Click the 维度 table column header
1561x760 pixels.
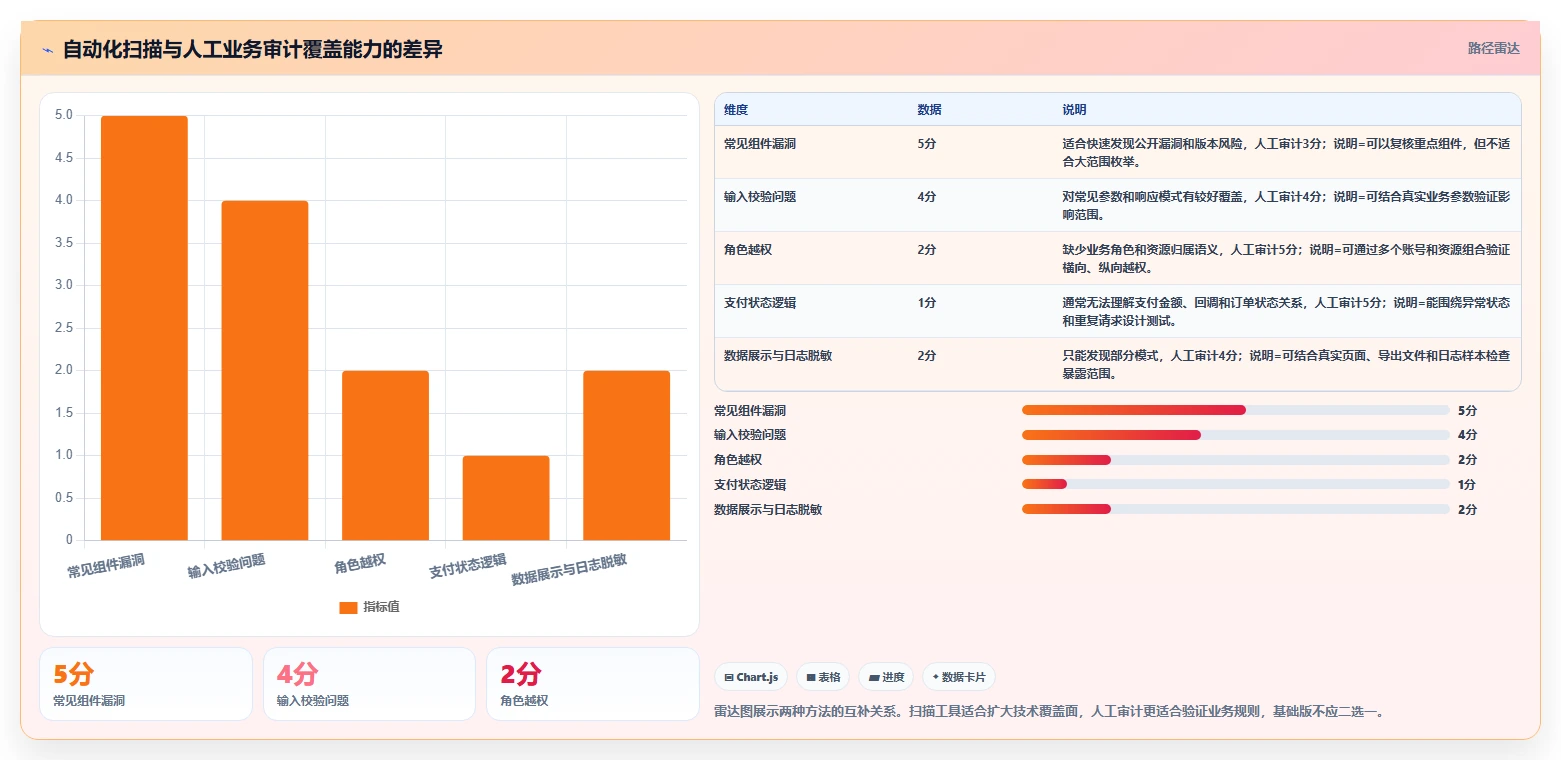pyautogui.click(x=736, y=110)
